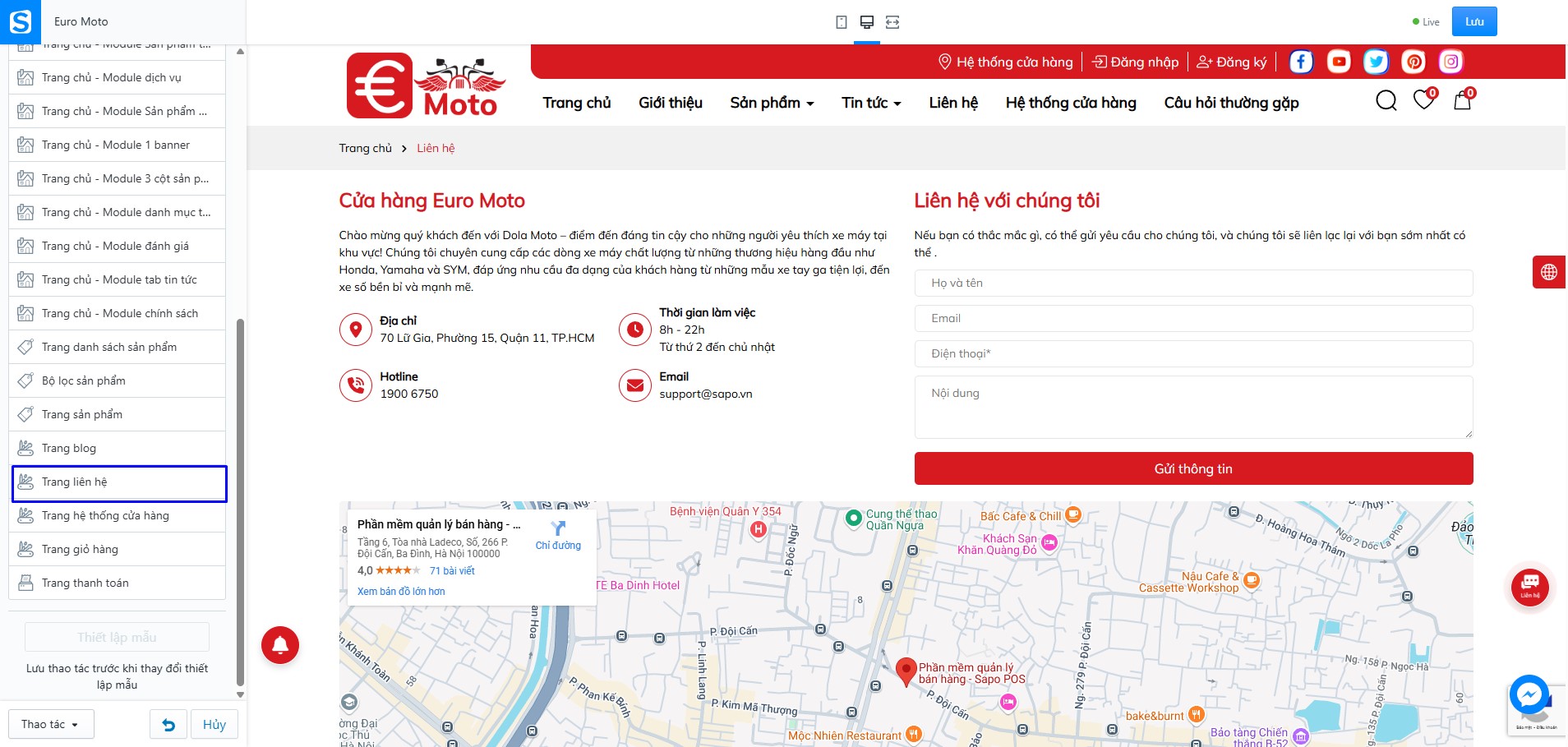
Task: Open Câu hỏi thường gặp menu item
Action: pyautogui.click(x=1231, y=103)
